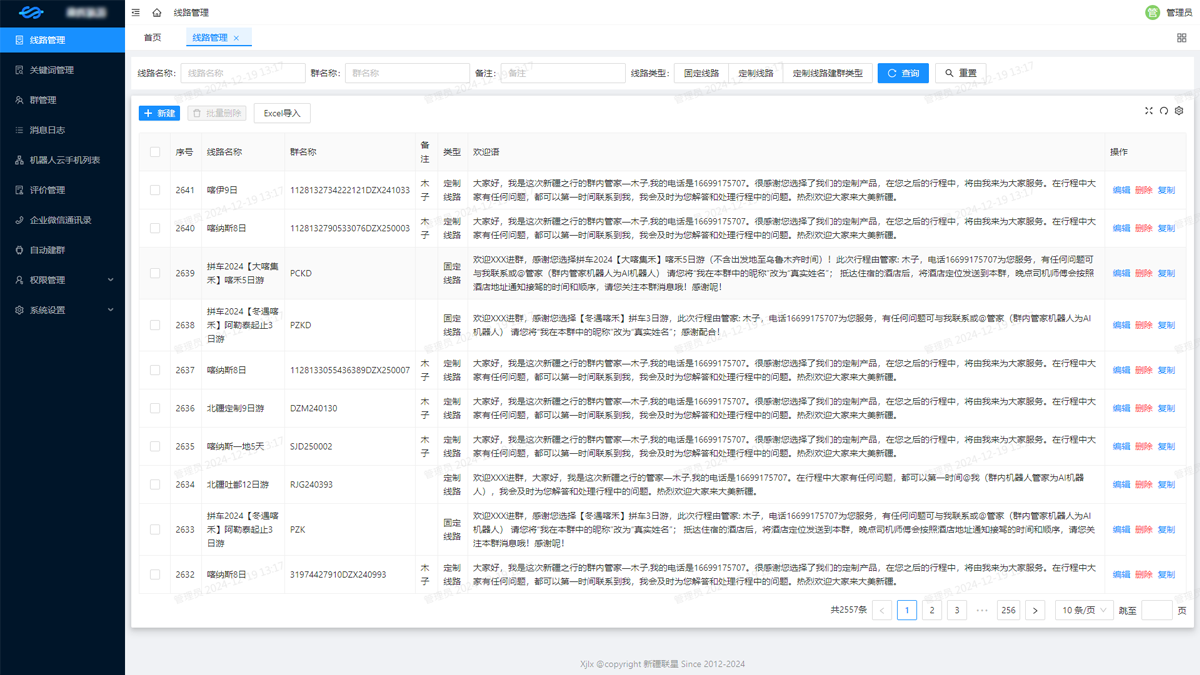Click 复制 for row 2639

coord(1166,273)
